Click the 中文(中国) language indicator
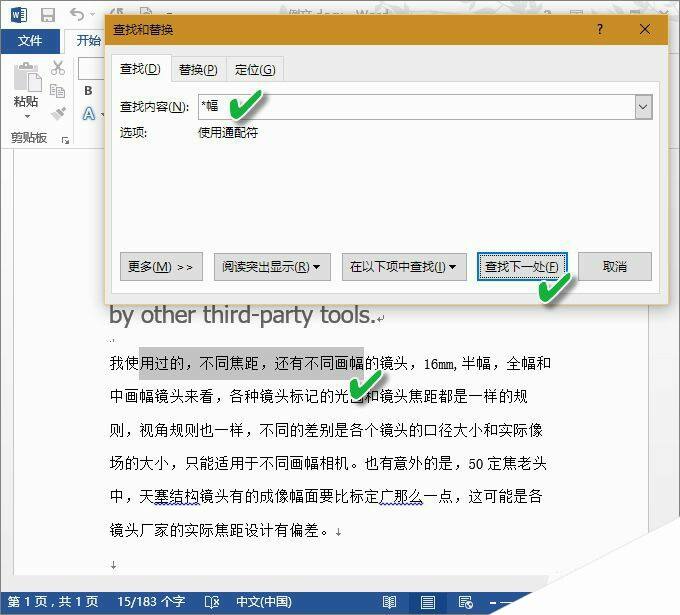680x615 pixels. (x=264, y=602)
